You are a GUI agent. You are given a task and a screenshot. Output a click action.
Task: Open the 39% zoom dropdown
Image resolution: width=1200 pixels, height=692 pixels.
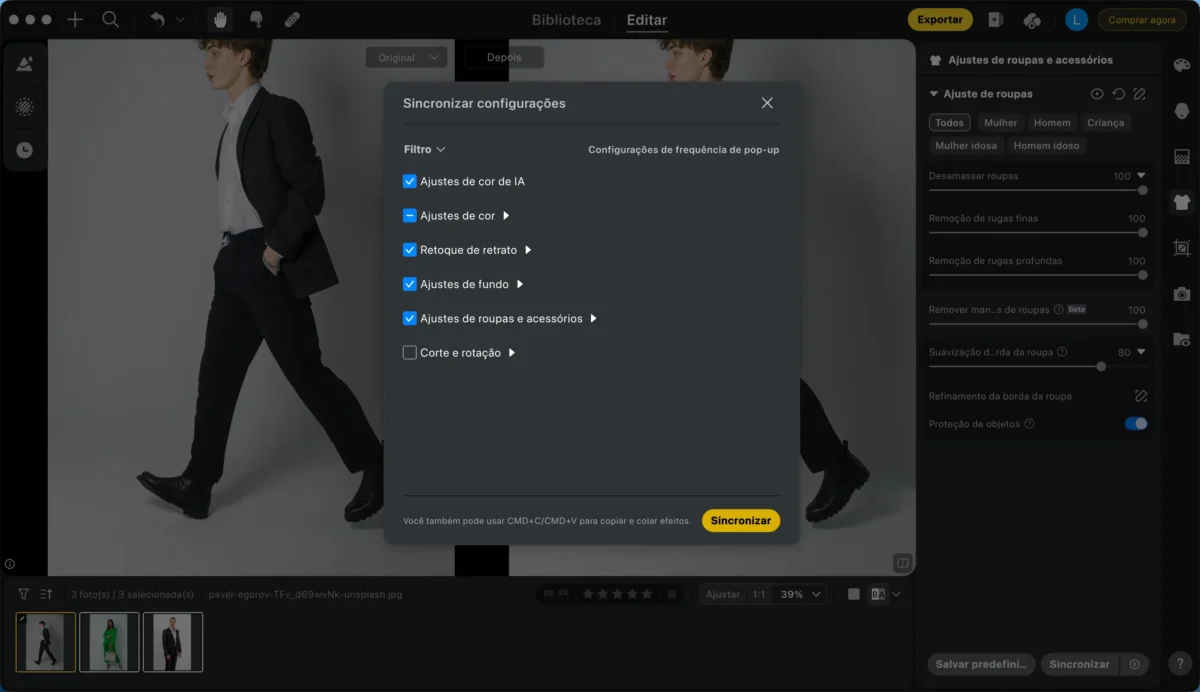(801, 594)
